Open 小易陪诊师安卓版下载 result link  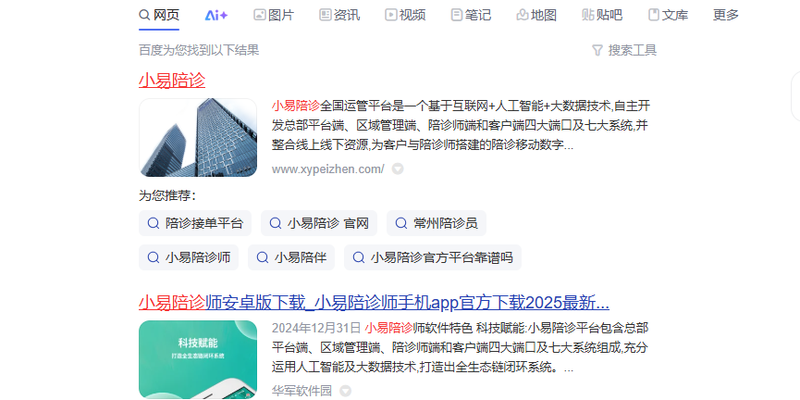click(374, 303)
